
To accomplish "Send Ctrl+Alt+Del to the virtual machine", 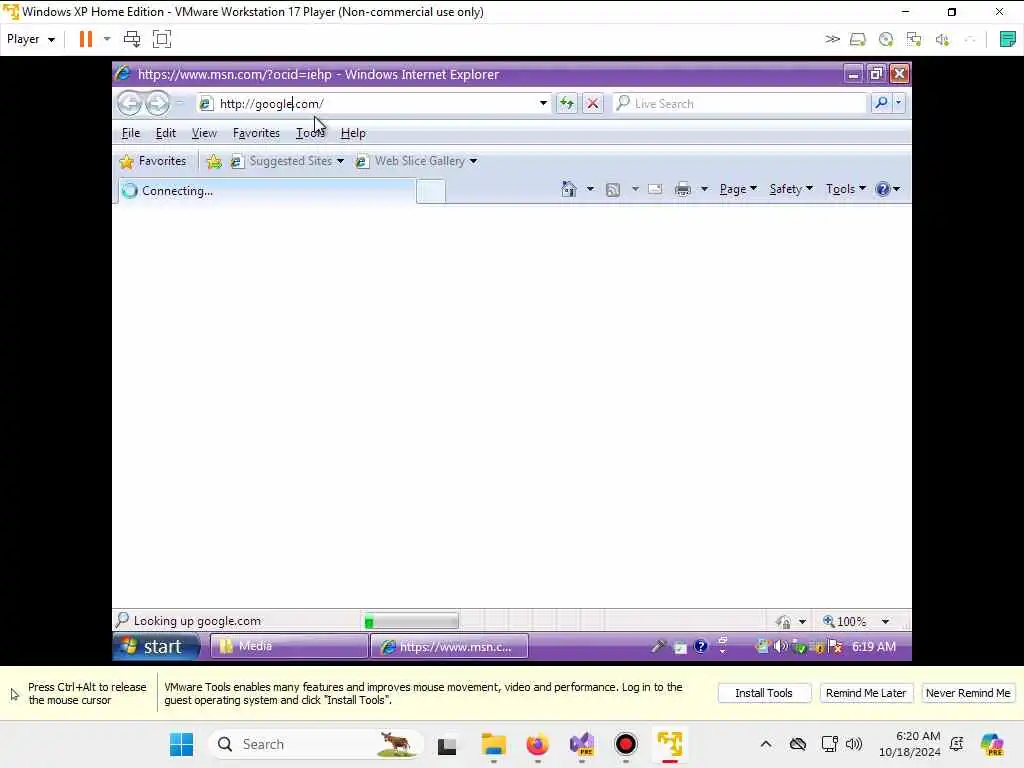I will [132, 39].
